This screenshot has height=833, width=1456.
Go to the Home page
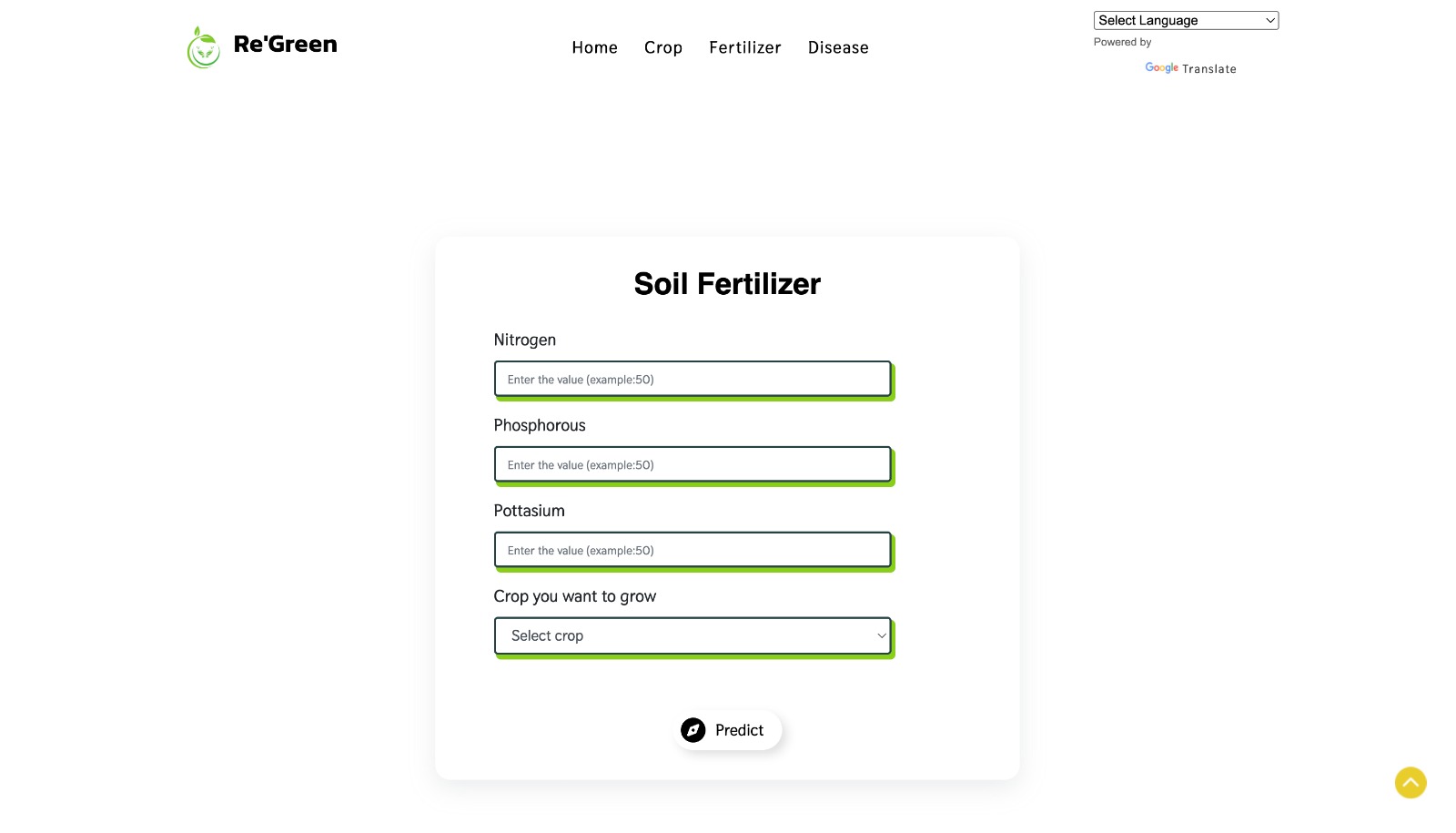(x=594, y=47)
